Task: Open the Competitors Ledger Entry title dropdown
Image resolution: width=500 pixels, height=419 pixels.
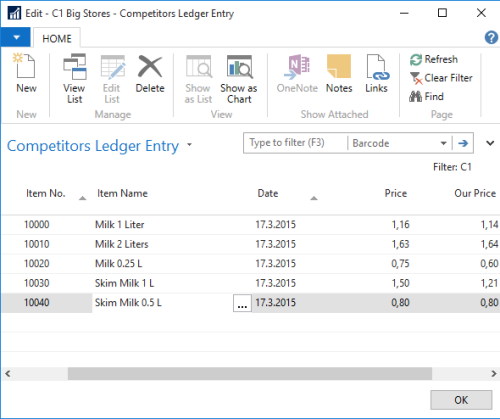Action: (190, 145)
